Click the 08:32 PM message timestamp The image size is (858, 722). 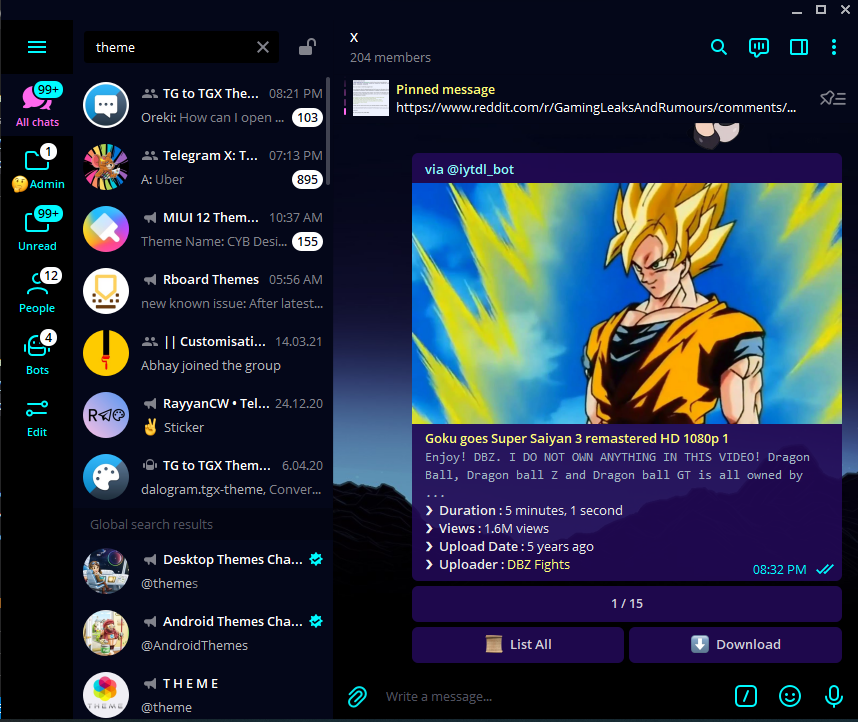tap(779, 570)
